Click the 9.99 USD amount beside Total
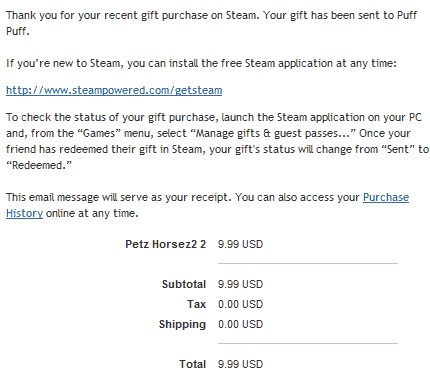The width and height of the screenshot is (430, 371). [x=240, y=364]
